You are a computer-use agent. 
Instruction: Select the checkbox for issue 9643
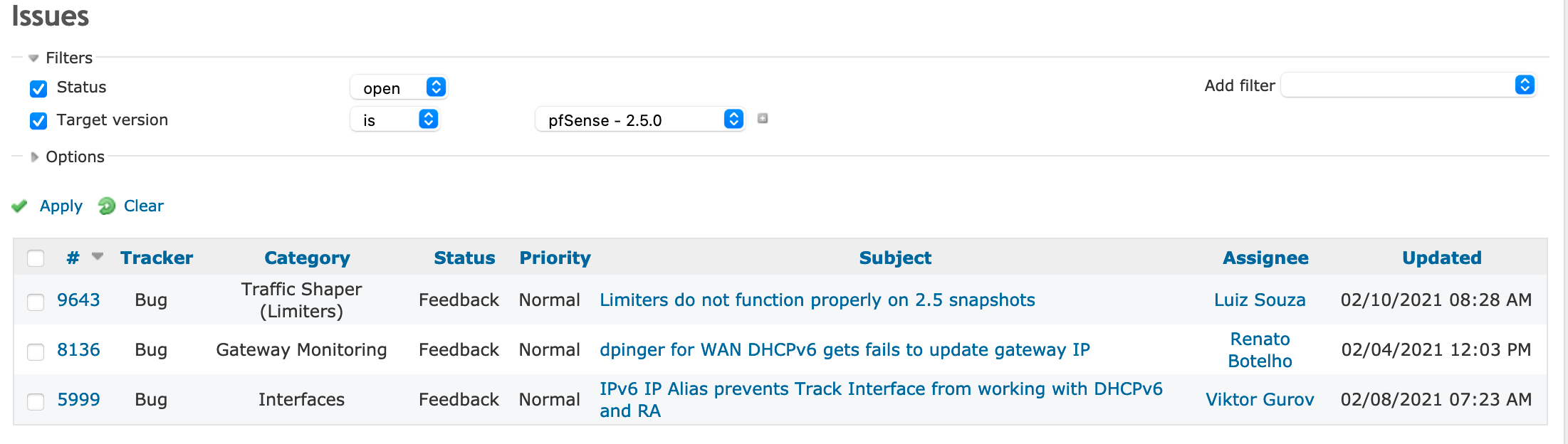(36, 302)
